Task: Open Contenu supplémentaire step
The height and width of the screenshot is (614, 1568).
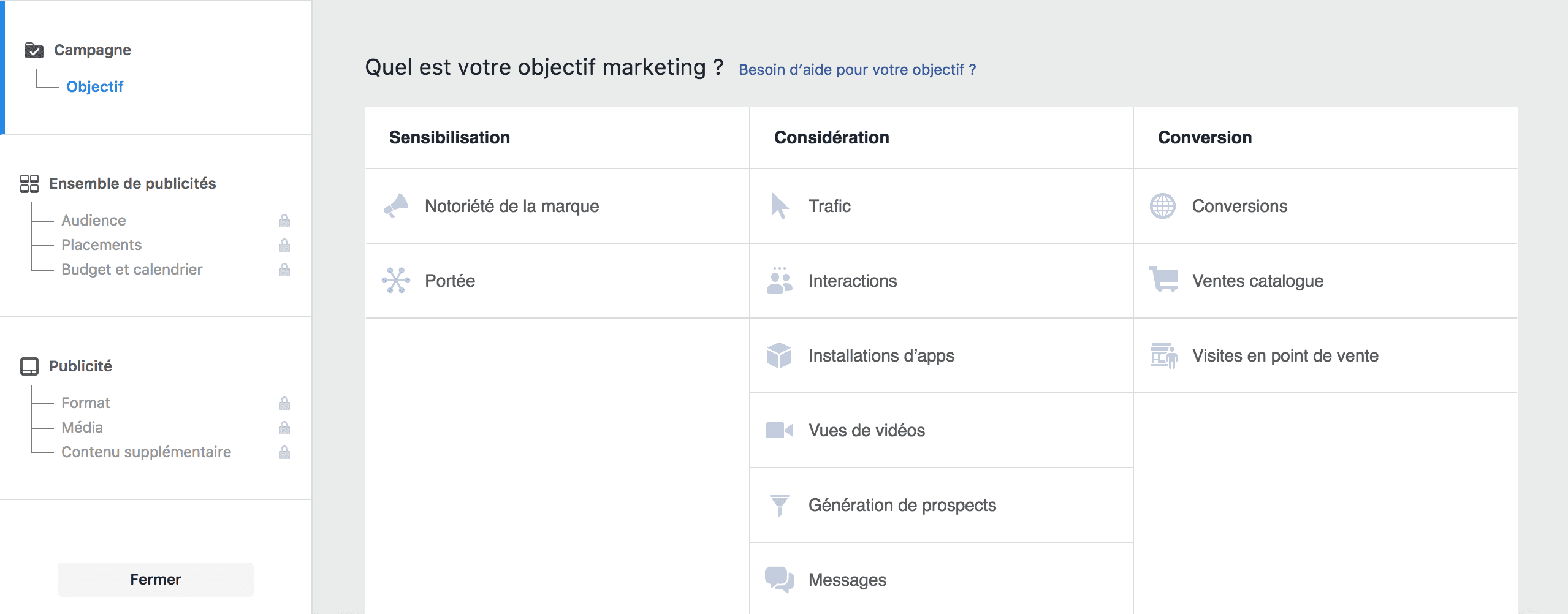Action: pos(147,452)
